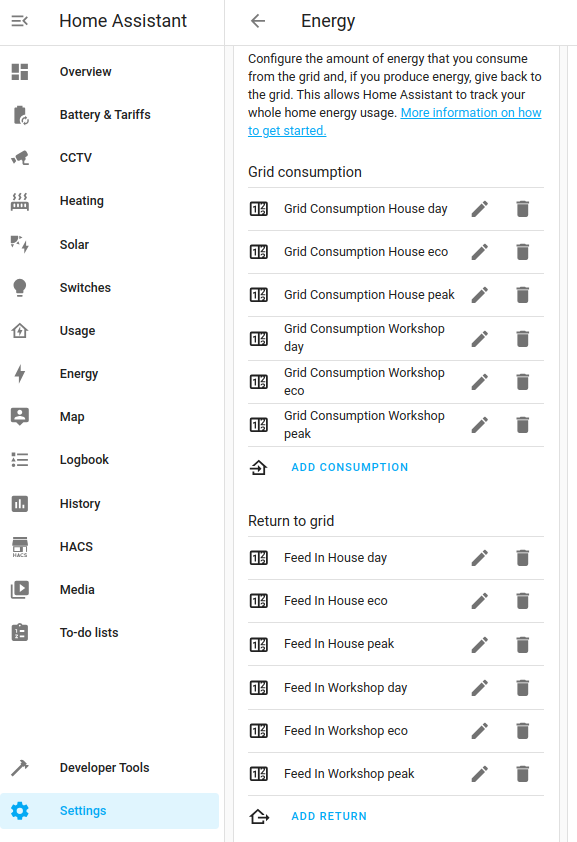Screen dimensions: 577x842
Task: Open Energy in the sidebar
Action: [109, 373]
